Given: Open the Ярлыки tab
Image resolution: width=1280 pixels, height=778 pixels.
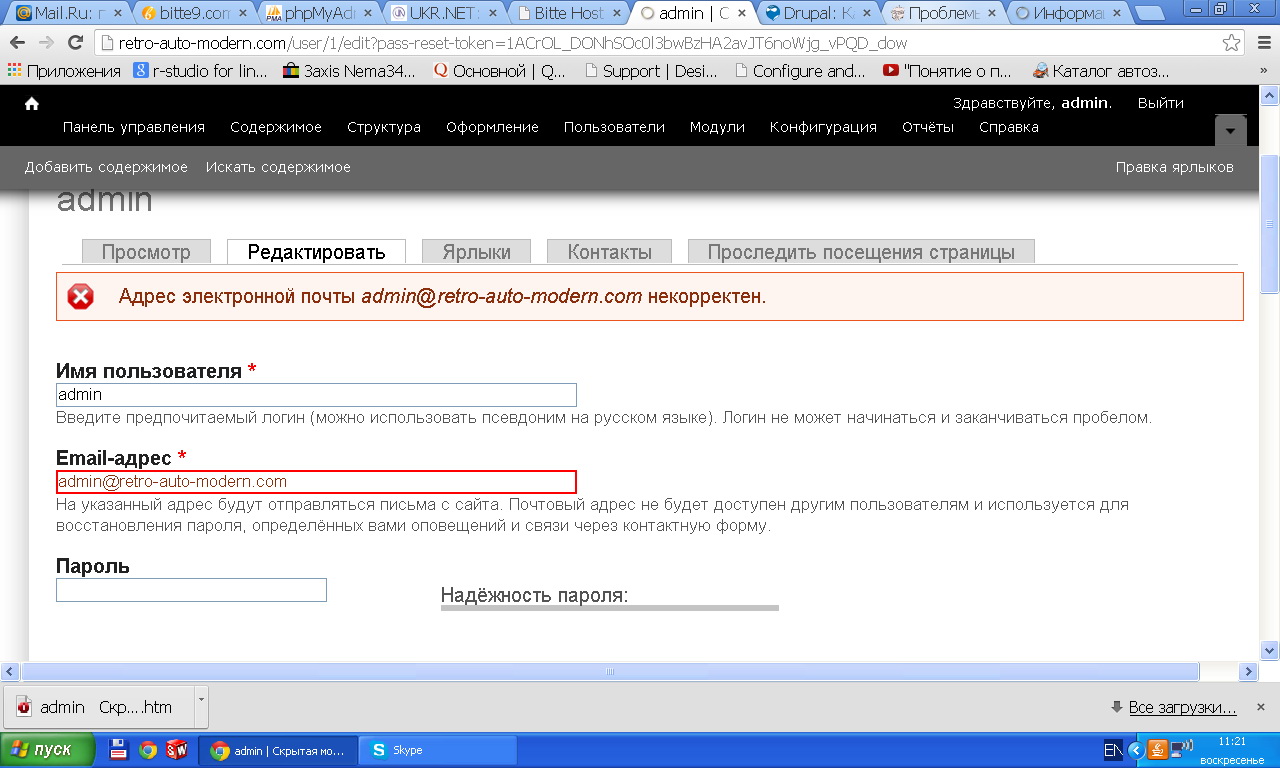Looking at the screenshot, I should (x=476, y=252).
